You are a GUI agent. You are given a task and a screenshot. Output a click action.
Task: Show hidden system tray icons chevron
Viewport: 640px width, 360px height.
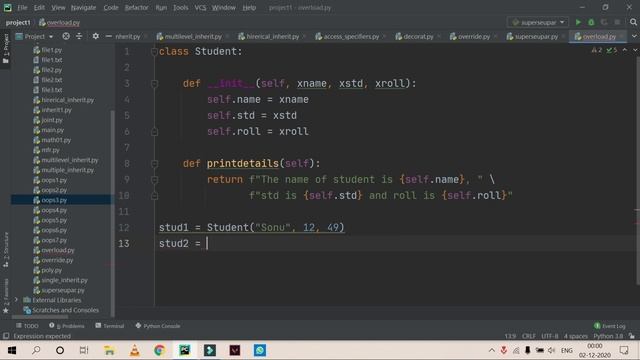tap(491, 350)
